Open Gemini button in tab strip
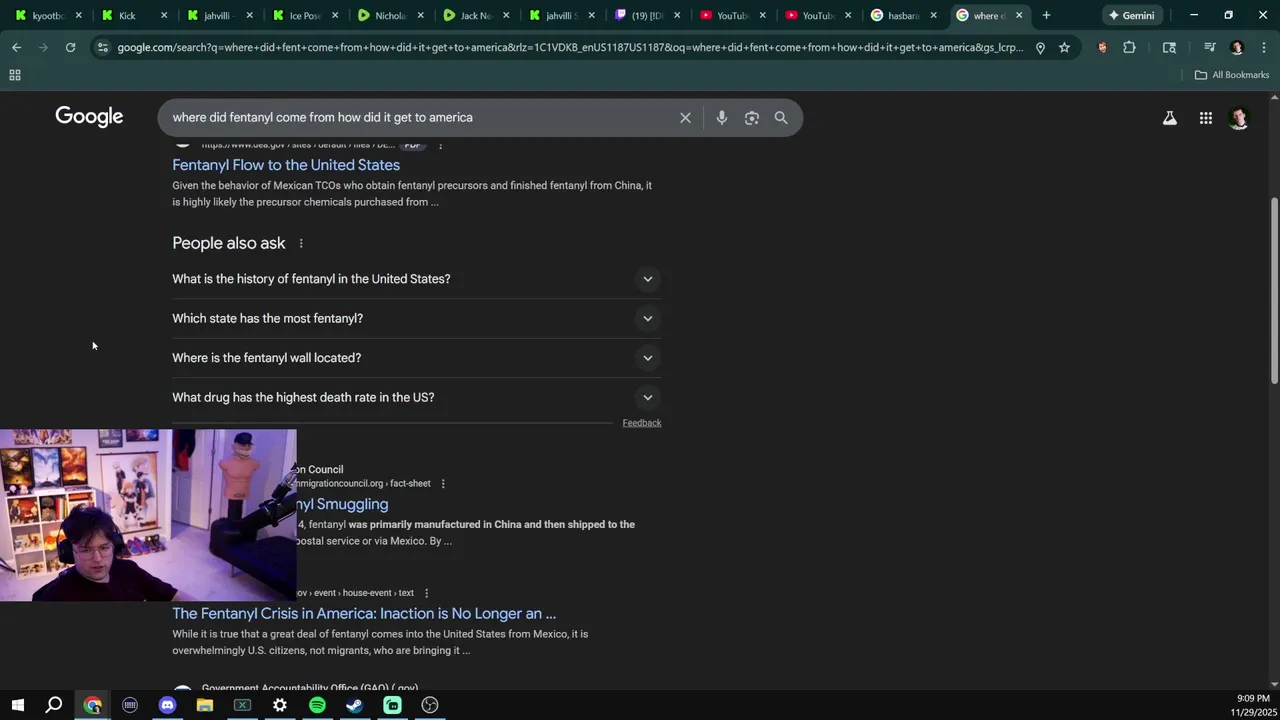This screenshot has height=720, width=1280. click(x=1131, y=15)
